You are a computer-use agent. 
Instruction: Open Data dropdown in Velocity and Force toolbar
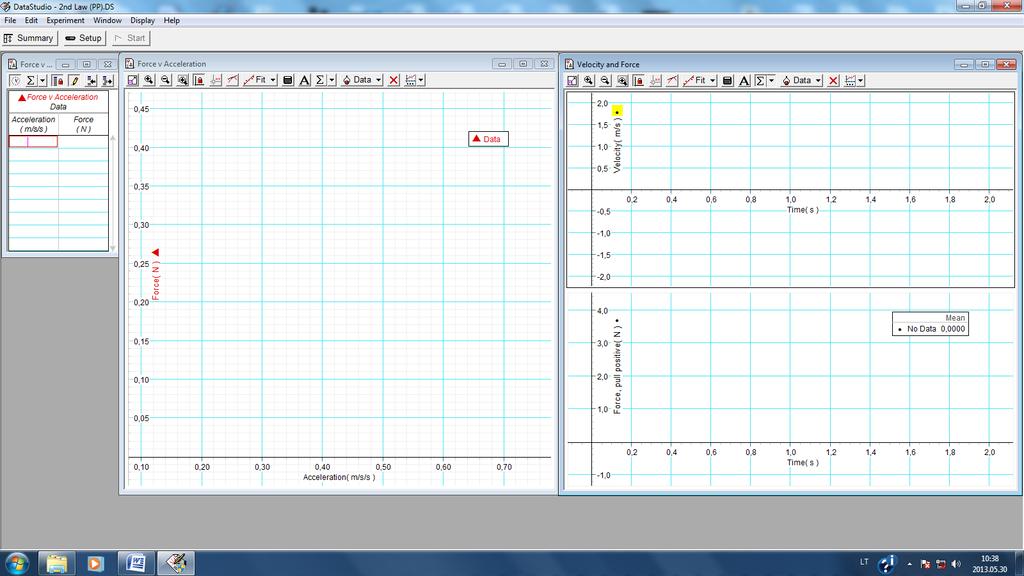click(x=801, y=80)
